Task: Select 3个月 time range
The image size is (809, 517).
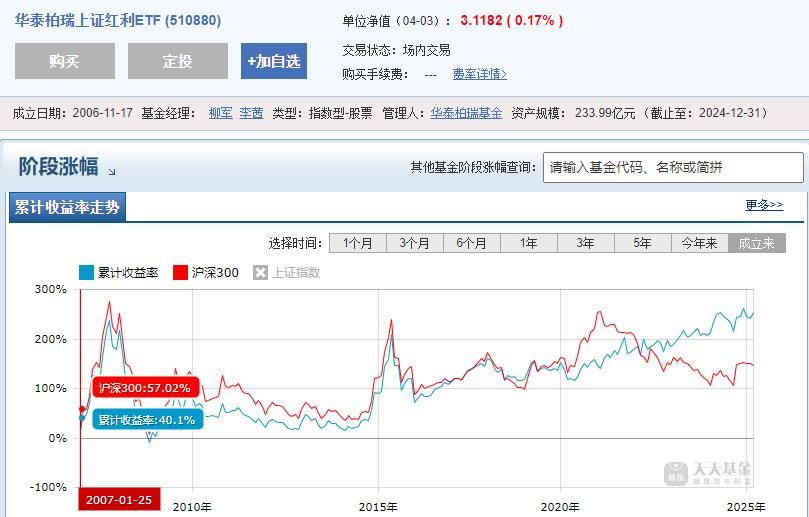Action: point(415,243)
